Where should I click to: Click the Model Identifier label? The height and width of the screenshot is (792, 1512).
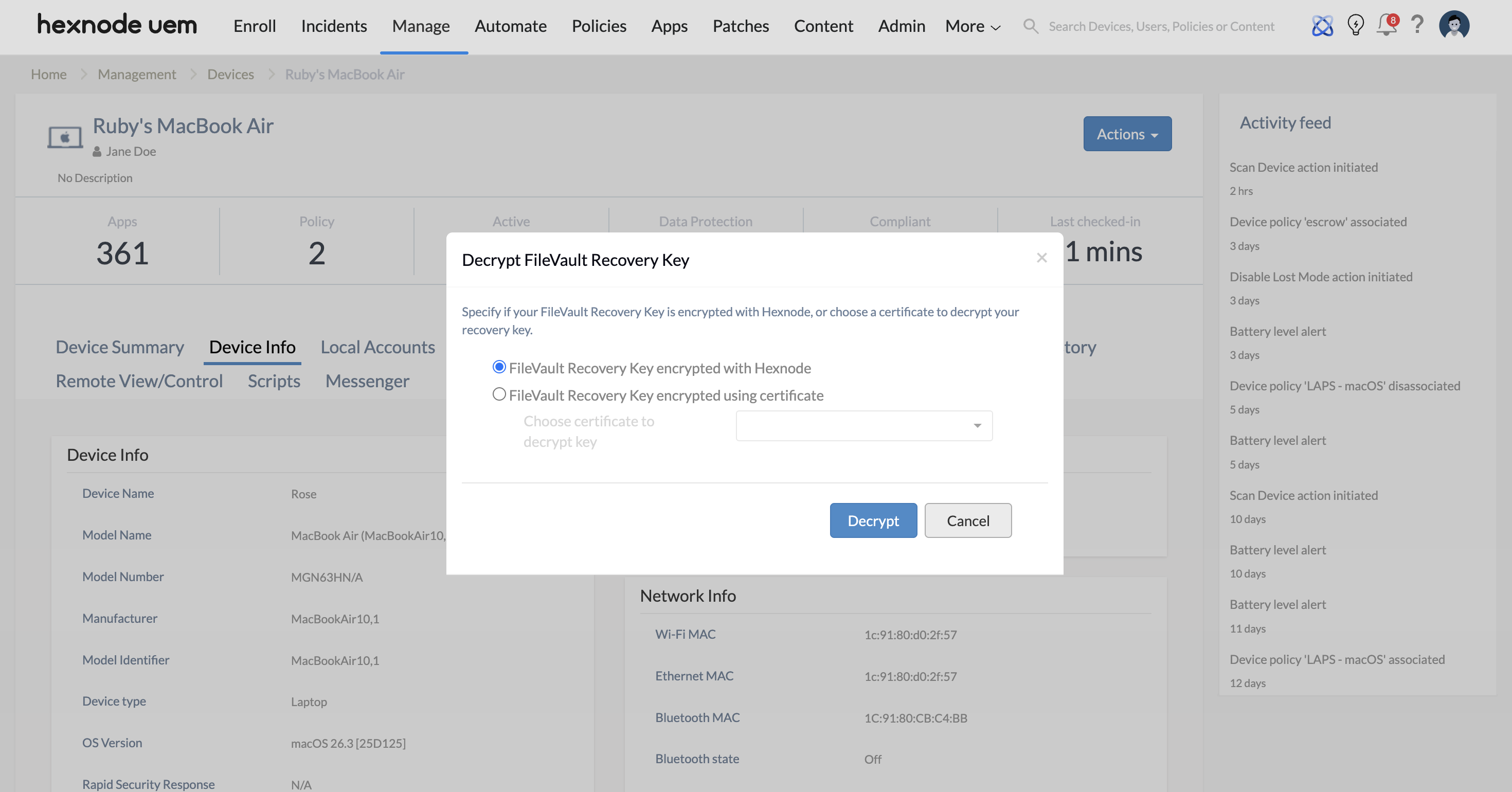[125, 660]
